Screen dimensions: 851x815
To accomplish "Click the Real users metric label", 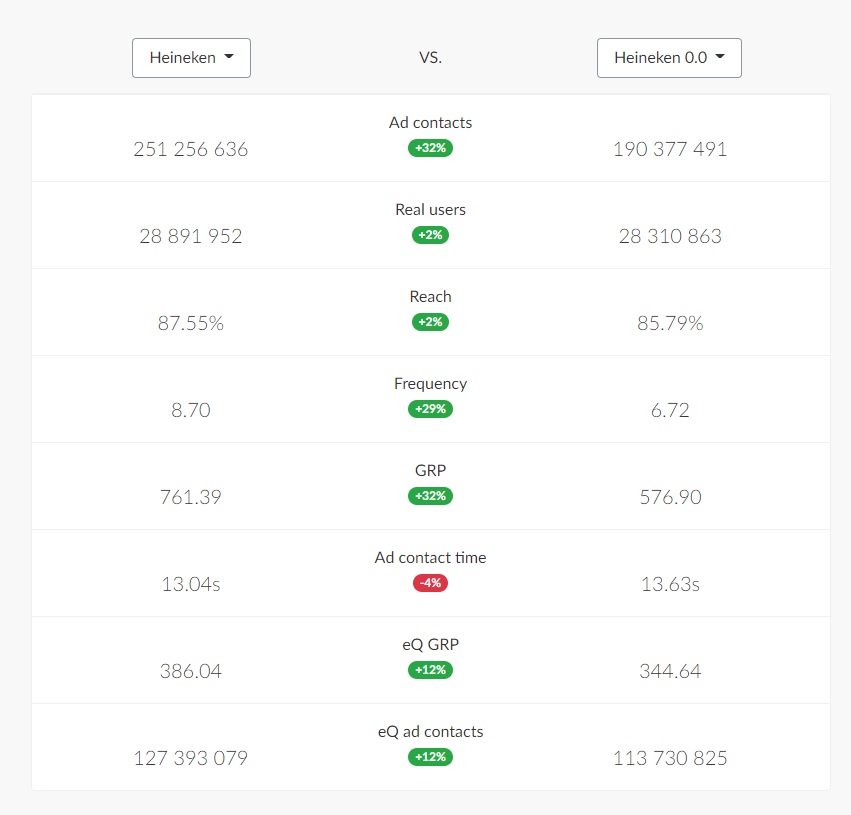I will pos(430,210).
